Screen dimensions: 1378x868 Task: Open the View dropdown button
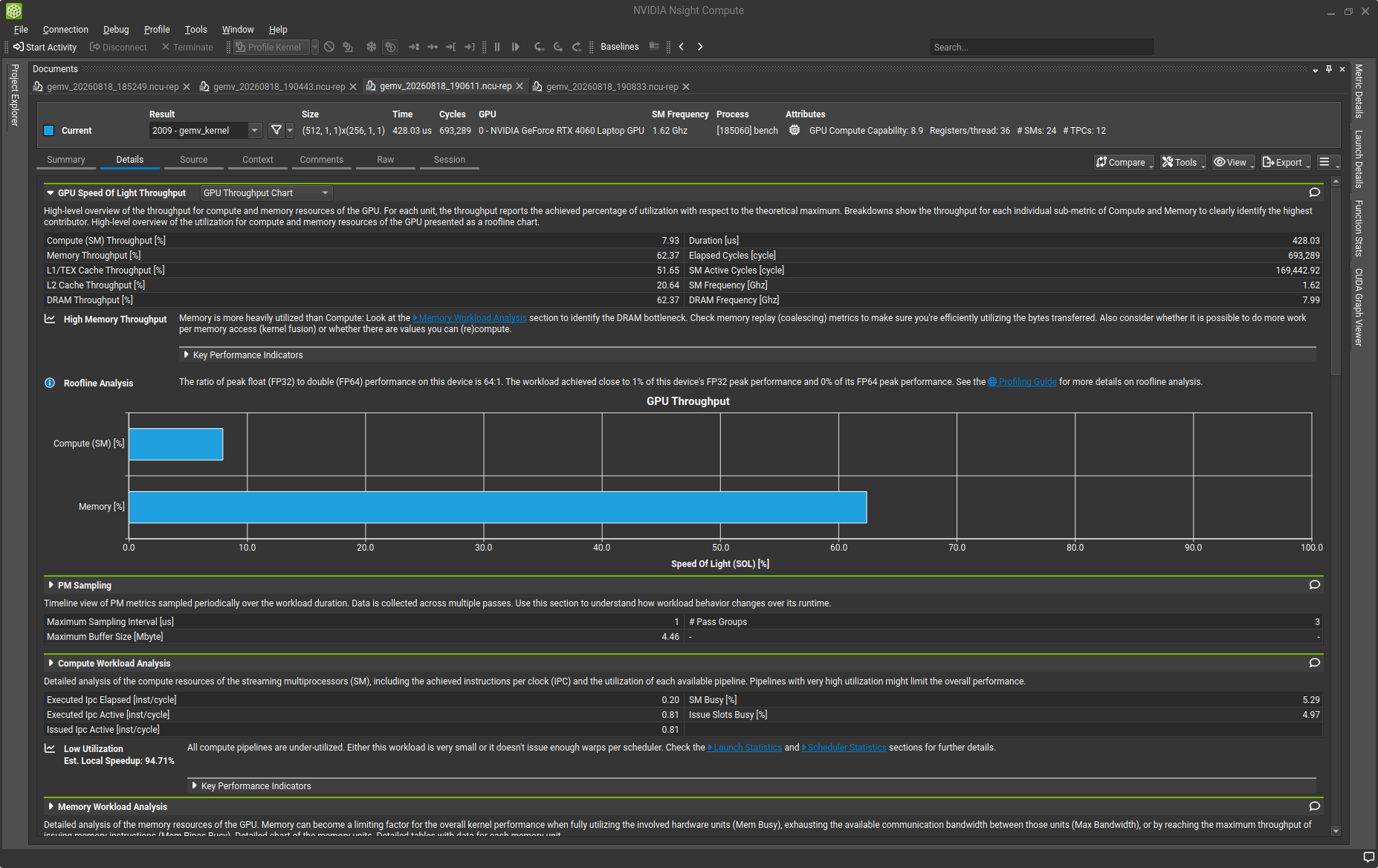1234,162
